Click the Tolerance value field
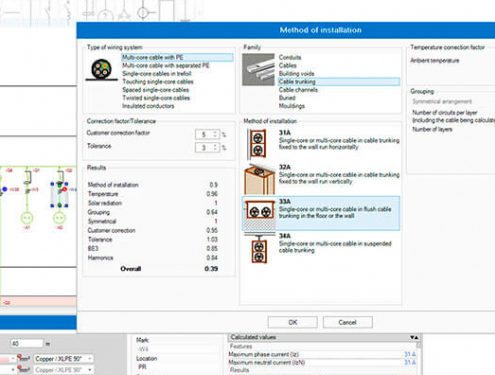The image size is (495, 375). pos(204,147)
